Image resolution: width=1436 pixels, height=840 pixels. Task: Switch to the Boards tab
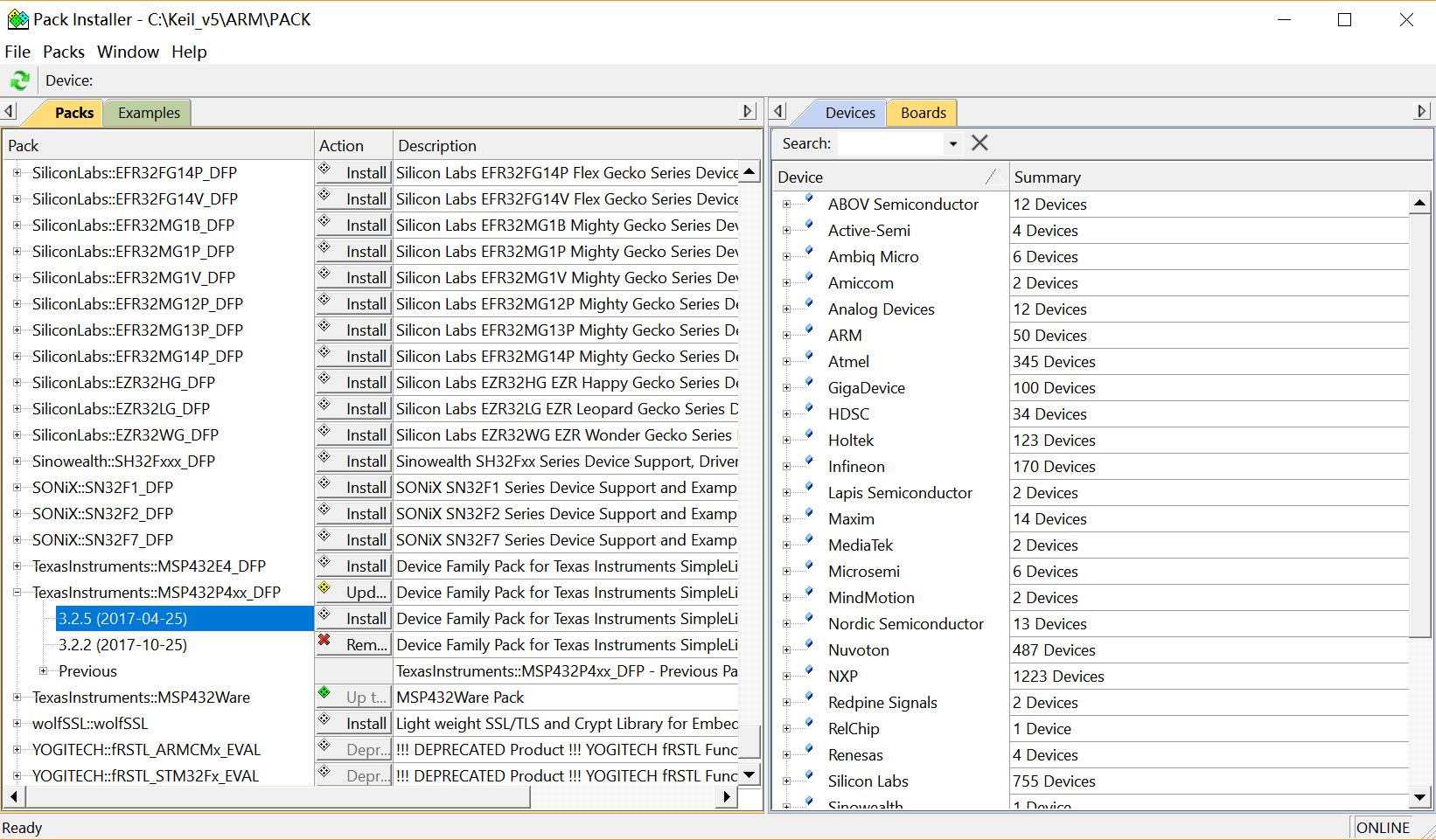click(x=923, y=113)
